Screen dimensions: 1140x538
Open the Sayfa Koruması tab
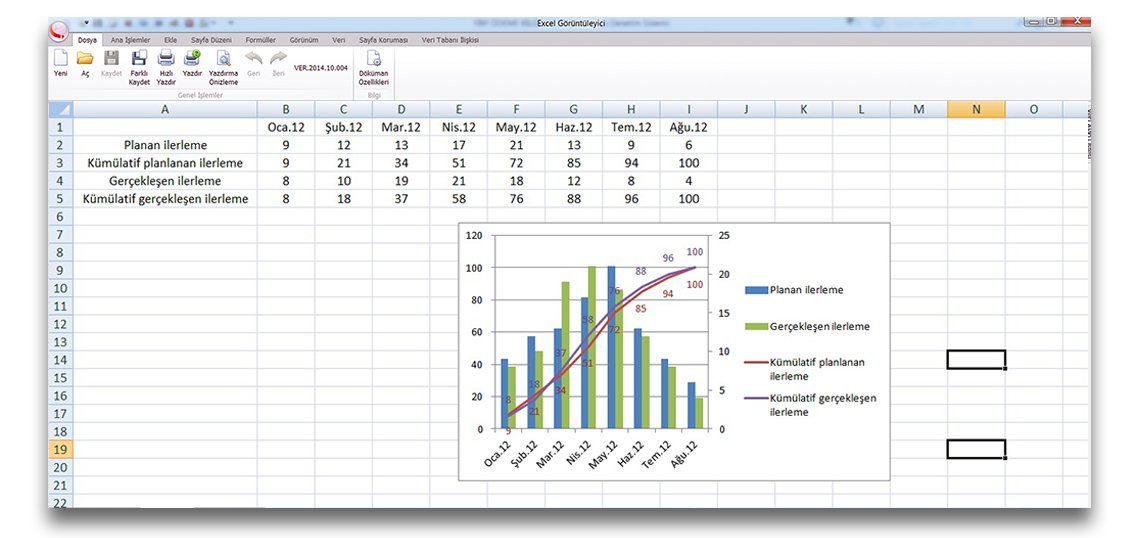pos(383,40)
